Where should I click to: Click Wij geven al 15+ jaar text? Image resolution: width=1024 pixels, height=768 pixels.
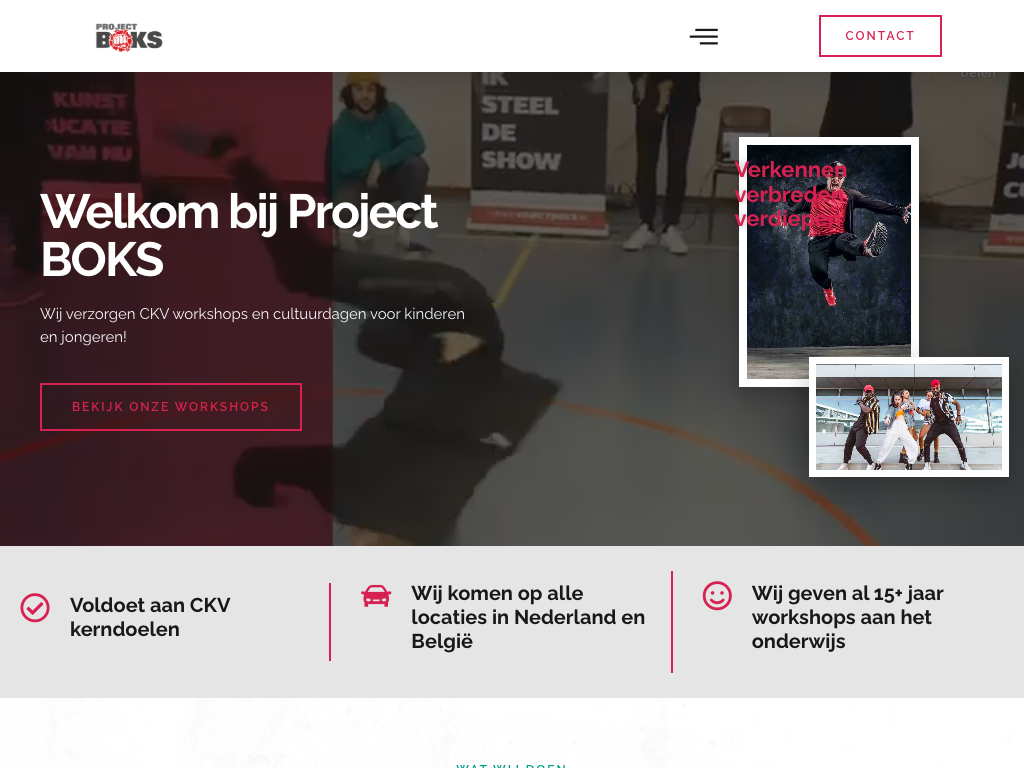click(x=847, y=617)
